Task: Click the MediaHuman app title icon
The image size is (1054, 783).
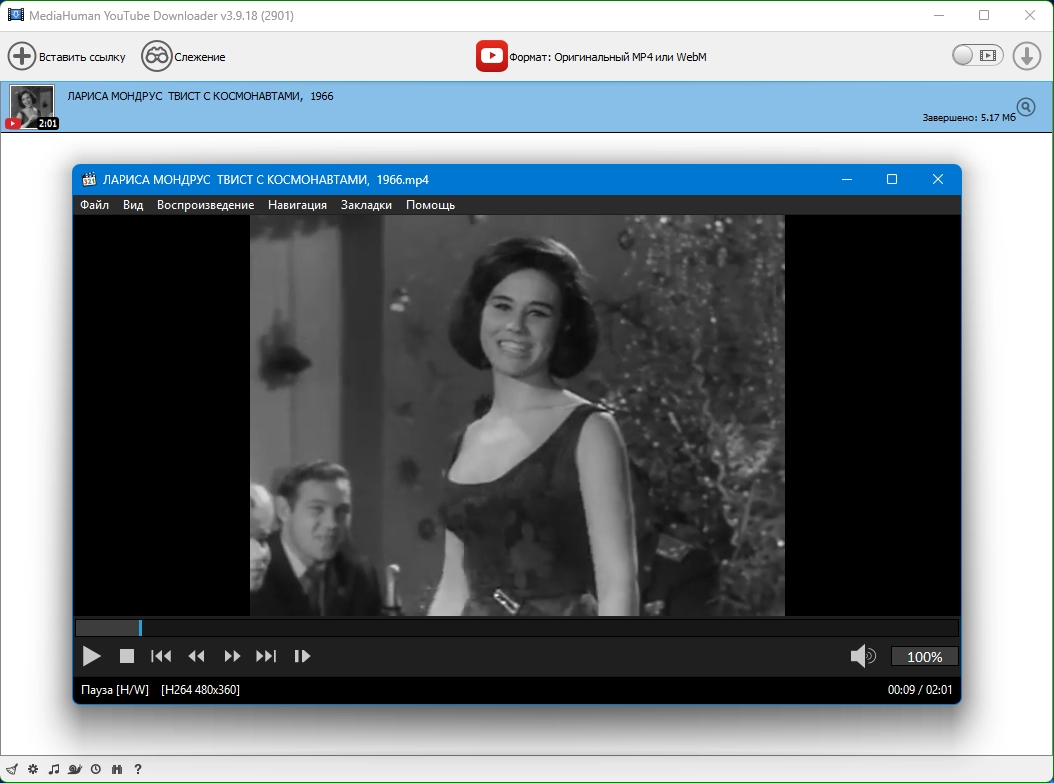Action: coord(15,15)
